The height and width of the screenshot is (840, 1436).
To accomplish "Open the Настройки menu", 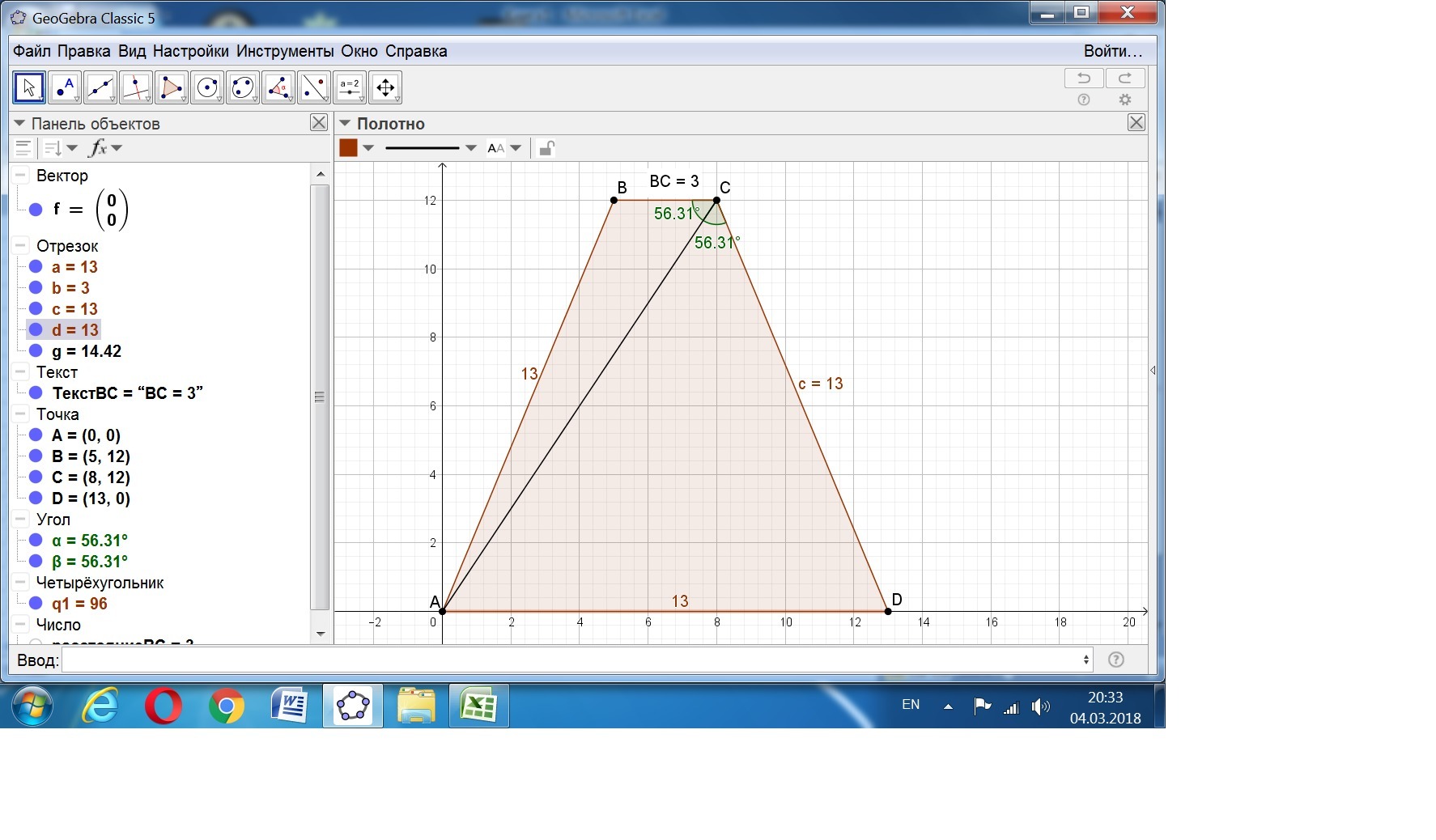I will click(190, 51).
